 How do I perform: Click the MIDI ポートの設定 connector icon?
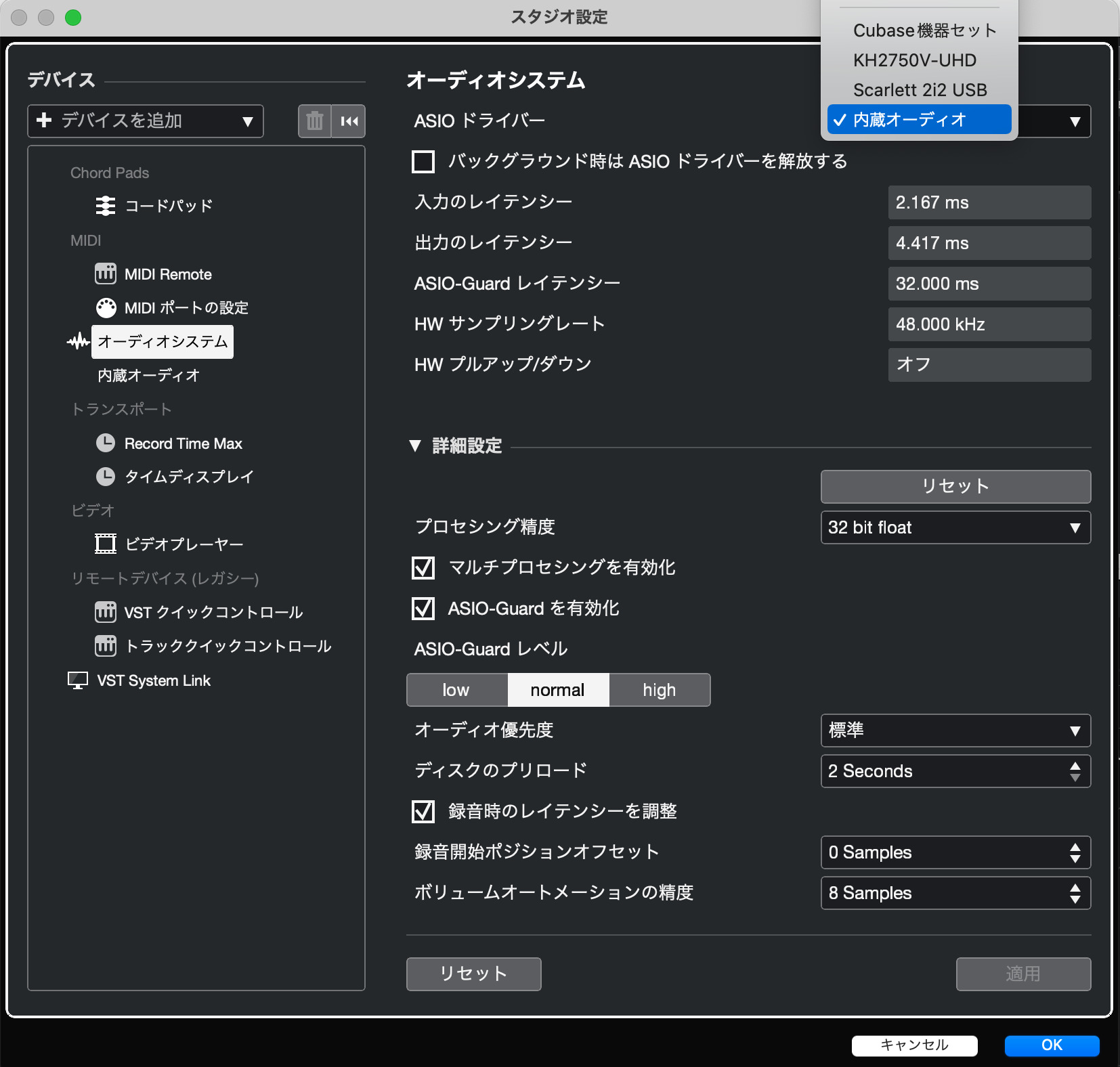click(x=106, y=308)
